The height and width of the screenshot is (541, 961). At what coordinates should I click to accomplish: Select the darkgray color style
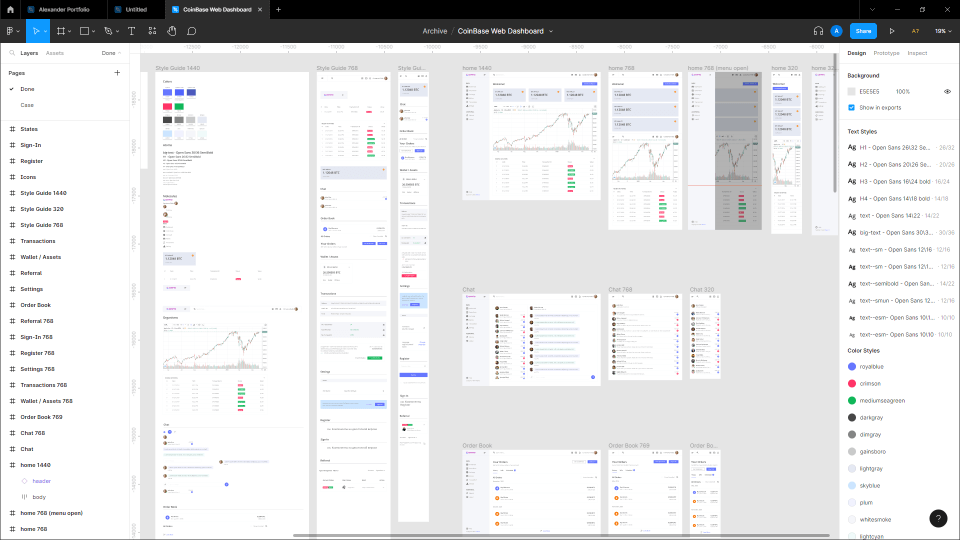point(871,417)
